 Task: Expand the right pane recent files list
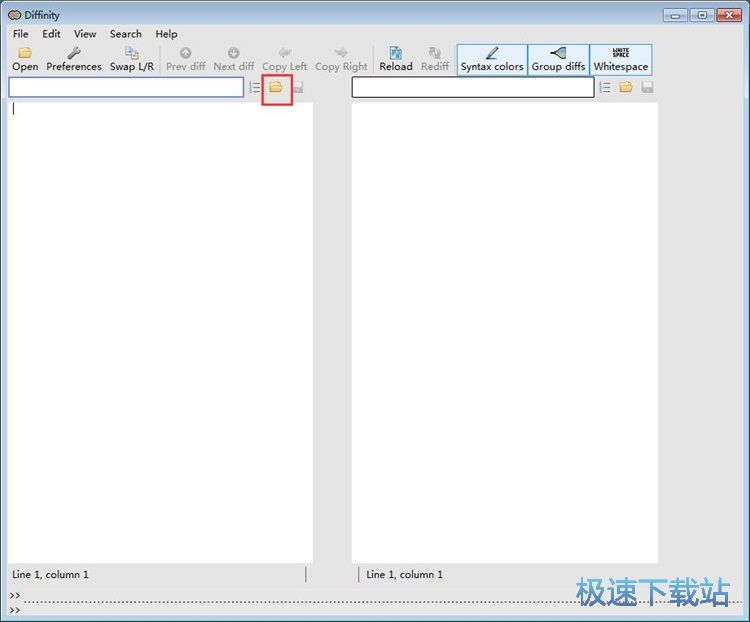(605, 88)
